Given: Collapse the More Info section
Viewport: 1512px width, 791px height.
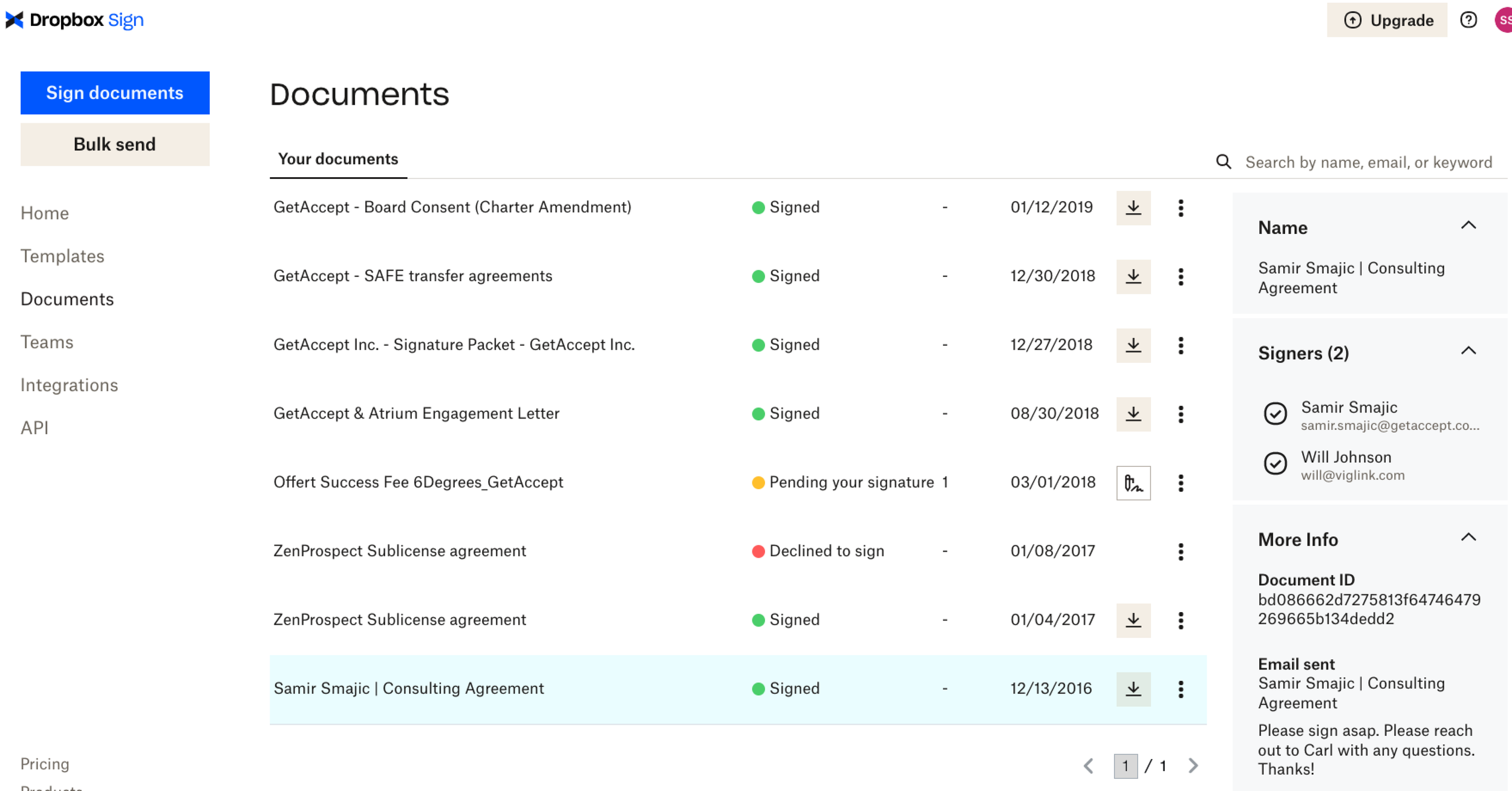Looking at the screenshot, I should (1468, 537).
